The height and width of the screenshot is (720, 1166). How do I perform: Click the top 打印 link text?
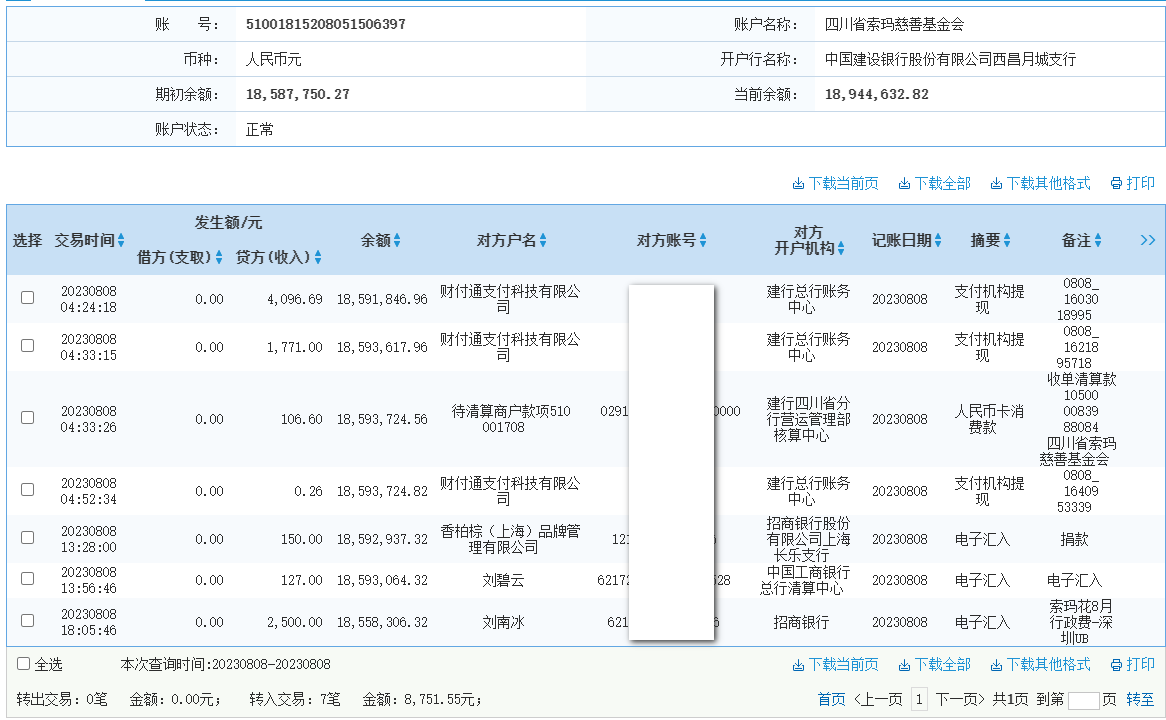click(1141, 184)
